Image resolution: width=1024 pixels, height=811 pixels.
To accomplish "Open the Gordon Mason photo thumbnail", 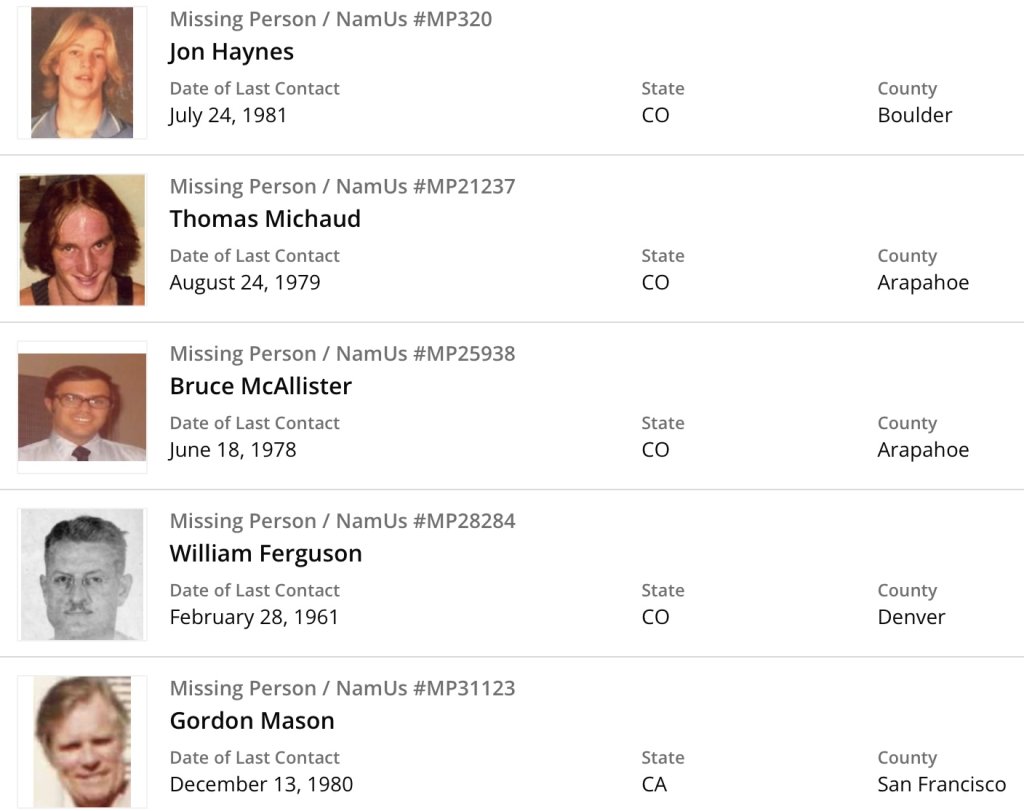I will coord(82,741).
